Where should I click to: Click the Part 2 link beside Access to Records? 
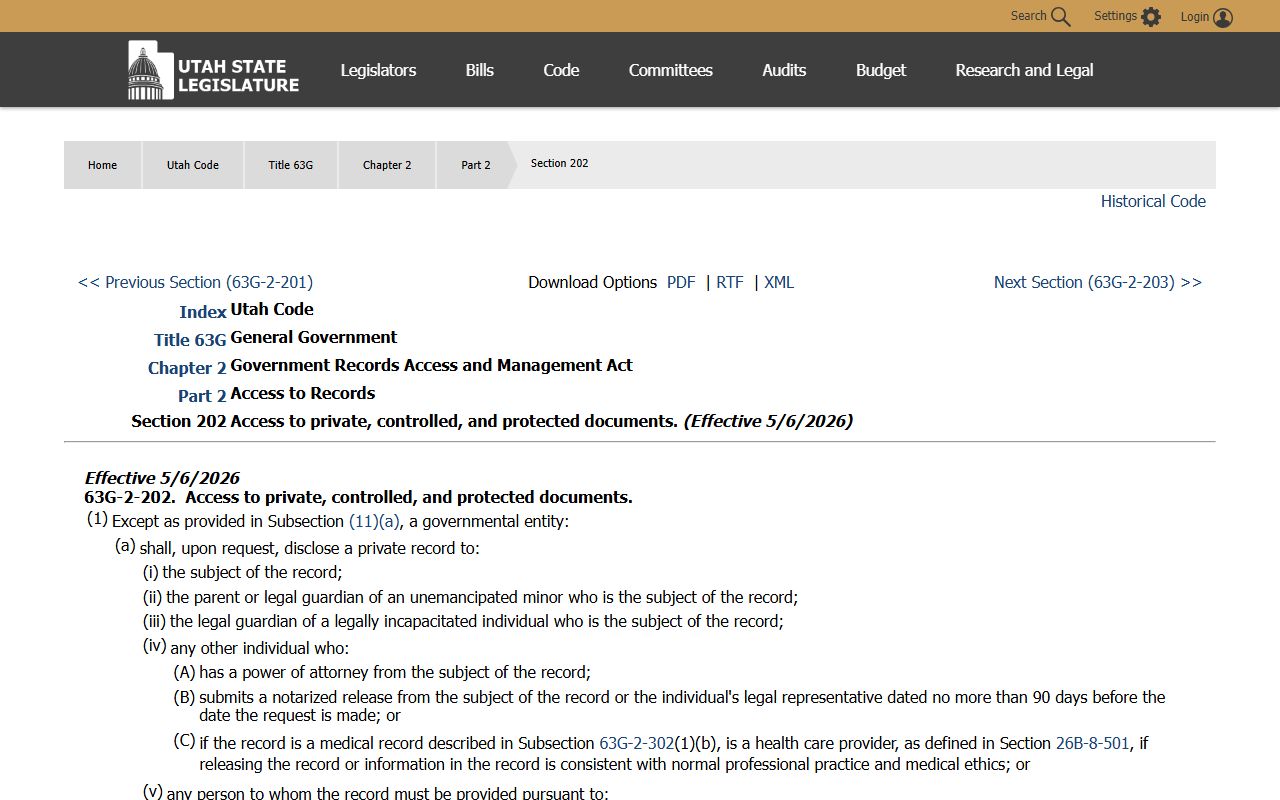pos(202,396)
